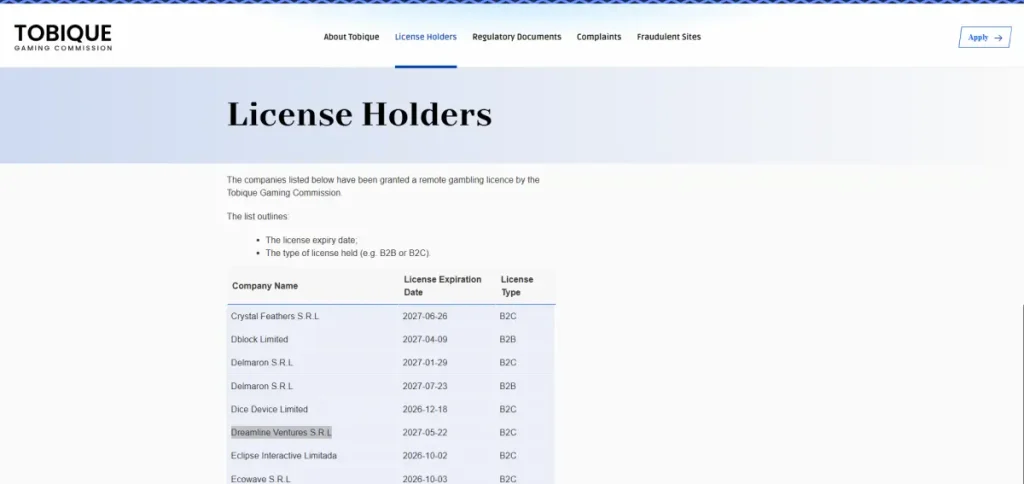The width and height of the screenshot is (1024, 484).
Task: Click the expiry date 2027-07-23
Action: pos(425,386)
